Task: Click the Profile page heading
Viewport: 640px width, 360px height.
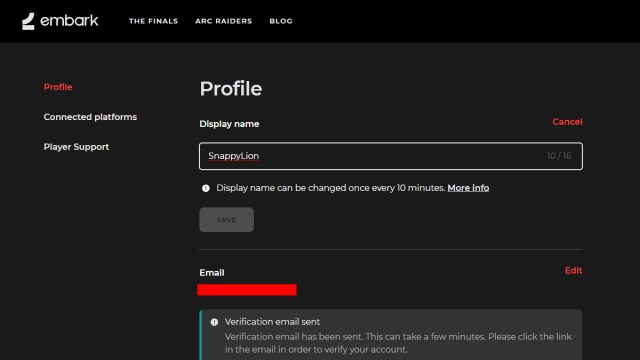Action: [x=231, y=89]
